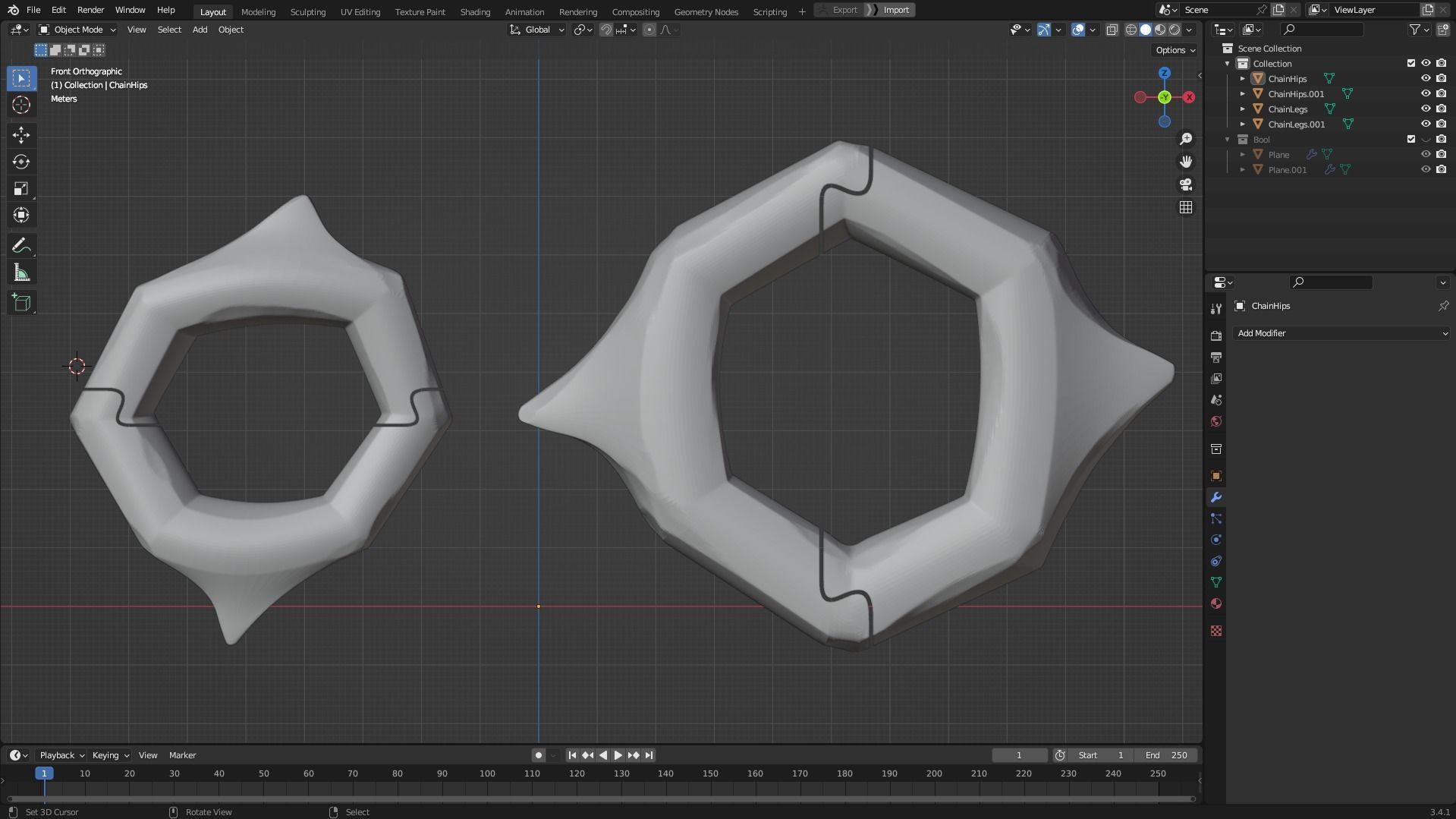Switch to the Sculpting workspace tab

pyautogui.click(x=308, y=11)
